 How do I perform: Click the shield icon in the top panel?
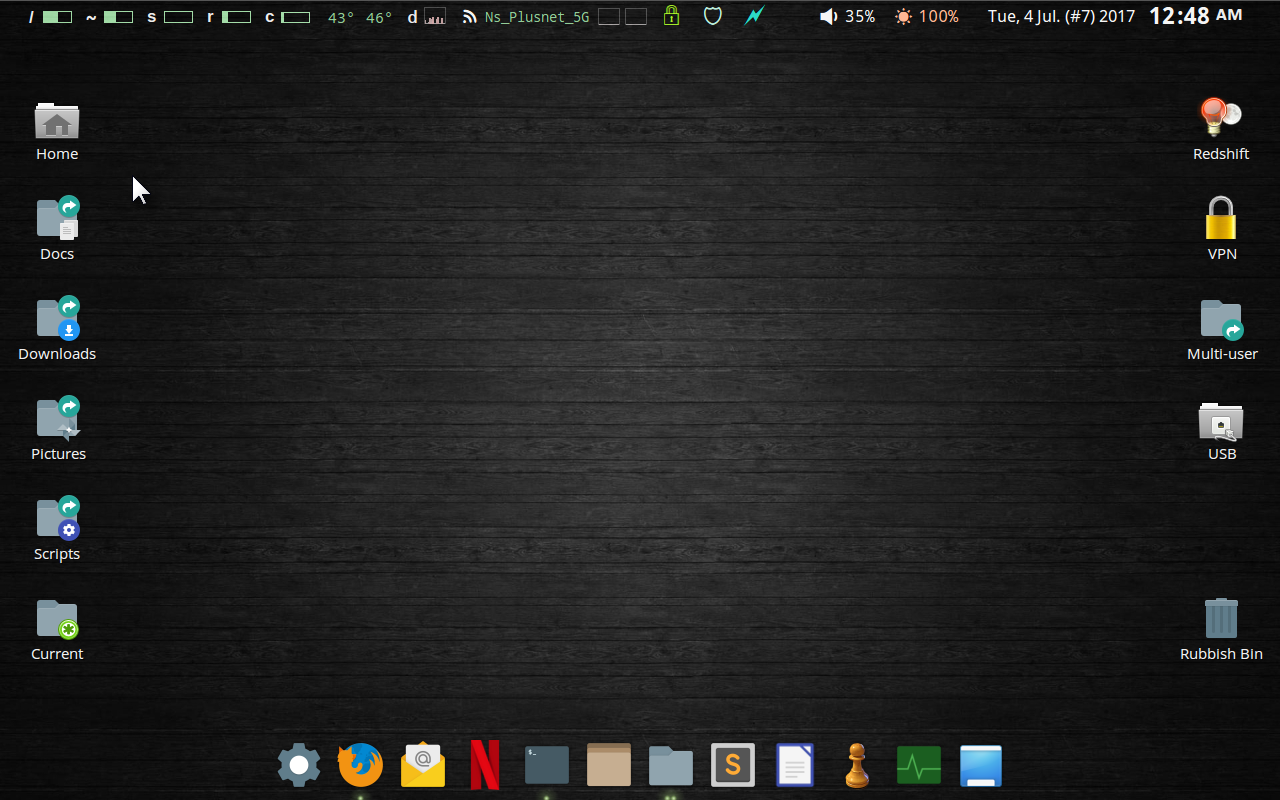point(713,16)
